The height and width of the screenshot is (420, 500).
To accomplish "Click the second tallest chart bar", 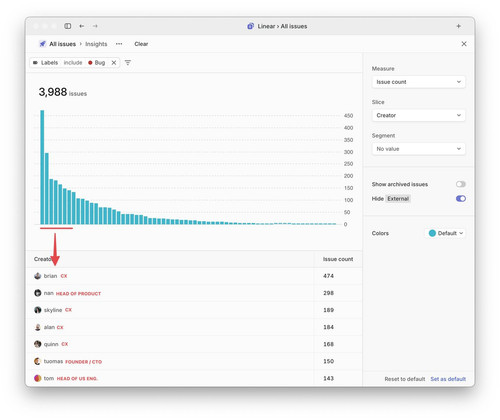I will click(47, 188).
